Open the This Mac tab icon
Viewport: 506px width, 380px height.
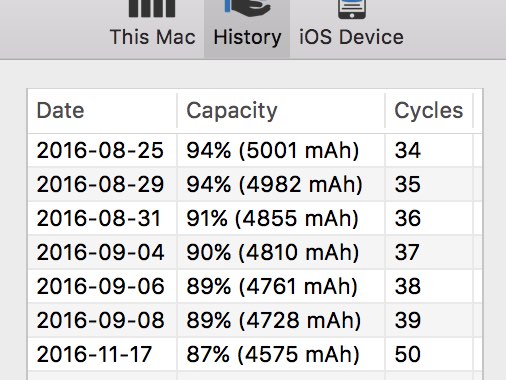point(152,8)
